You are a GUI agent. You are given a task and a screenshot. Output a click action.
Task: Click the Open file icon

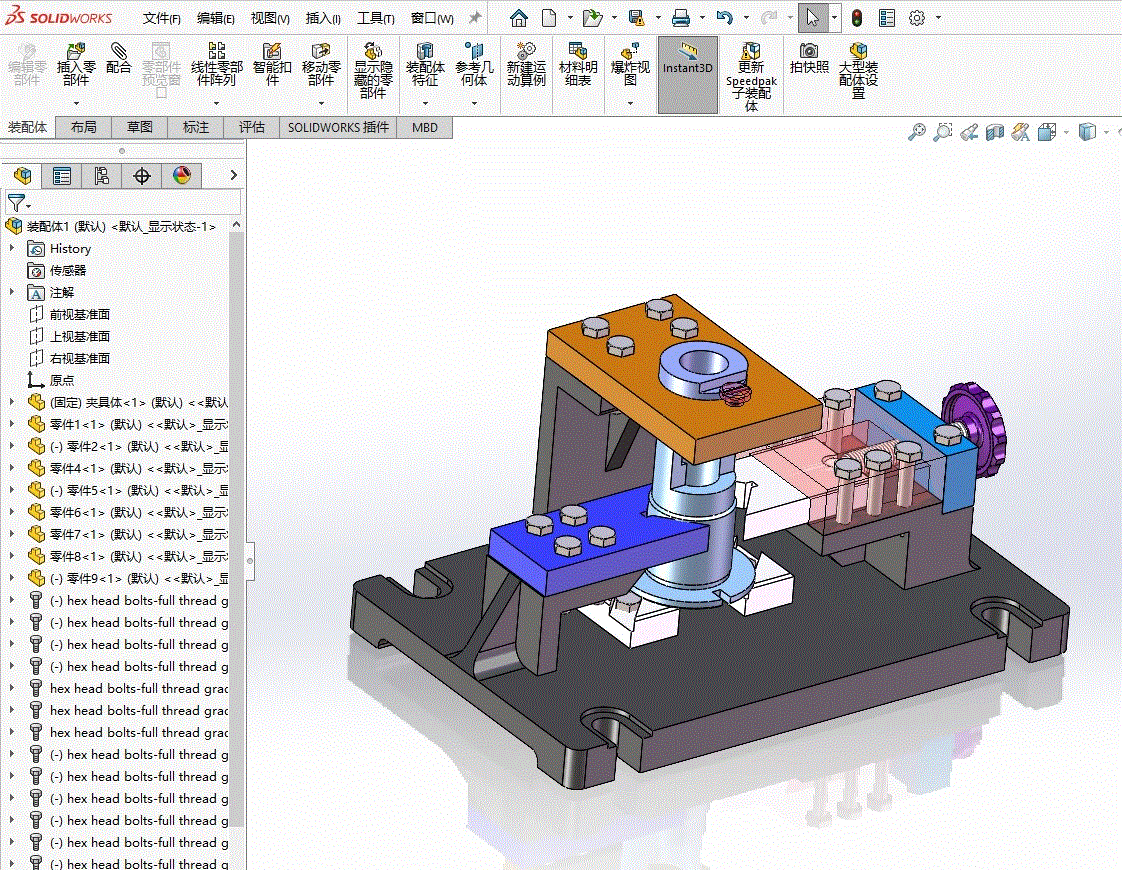click(592, 18)
